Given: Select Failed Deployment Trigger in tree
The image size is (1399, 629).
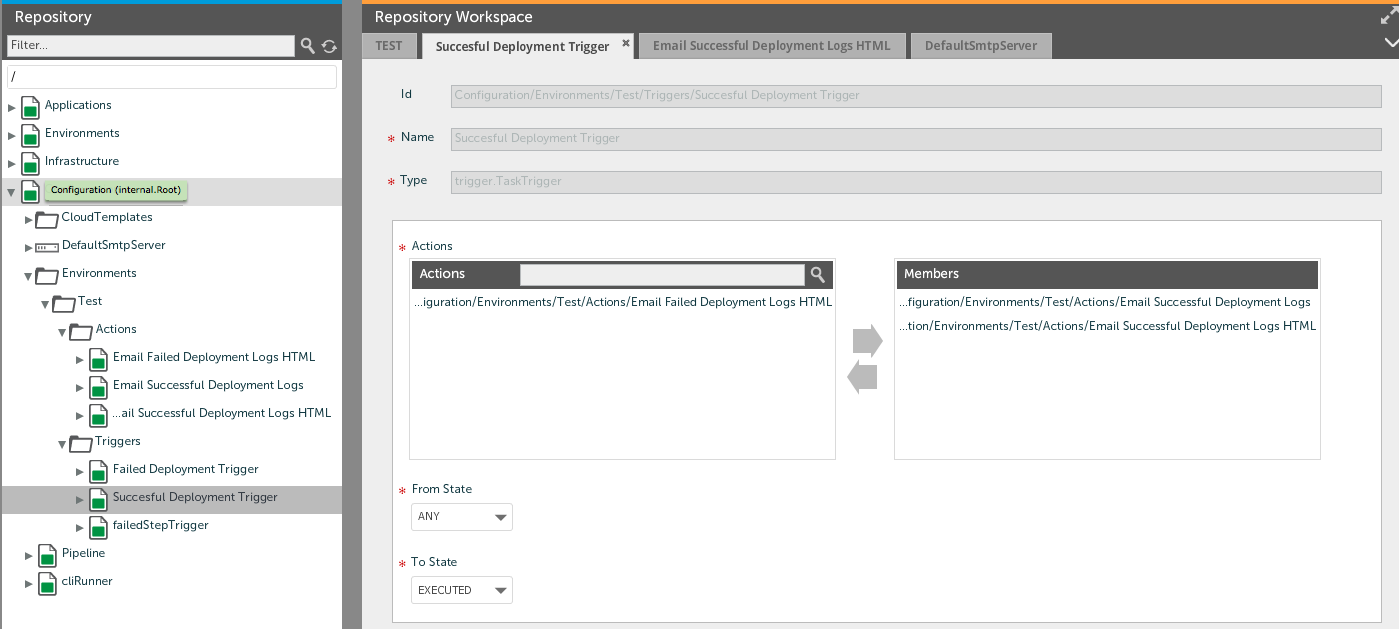Looking at the screenshot, I should (x=186, y=469).
